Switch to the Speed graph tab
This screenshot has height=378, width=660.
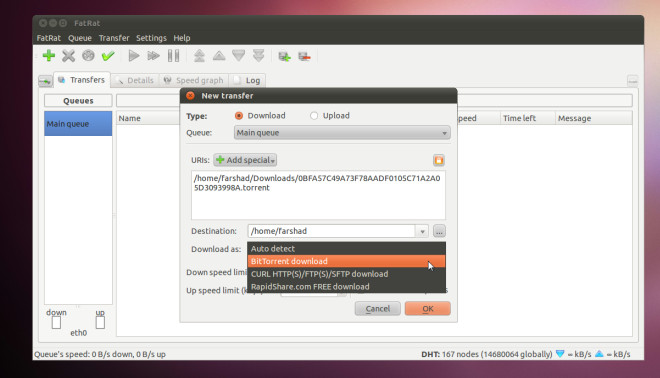tap(194, 80)
